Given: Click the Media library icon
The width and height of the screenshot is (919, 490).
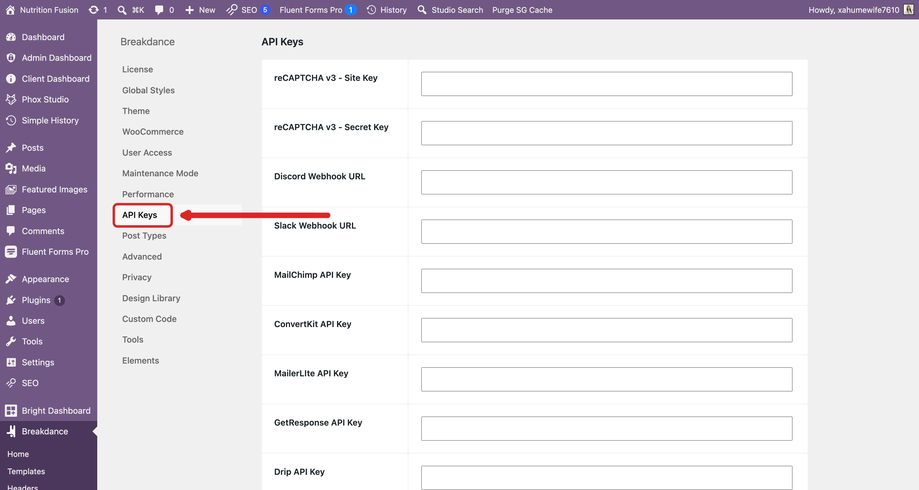Looking at the screenshot, I should pos(11,168).
